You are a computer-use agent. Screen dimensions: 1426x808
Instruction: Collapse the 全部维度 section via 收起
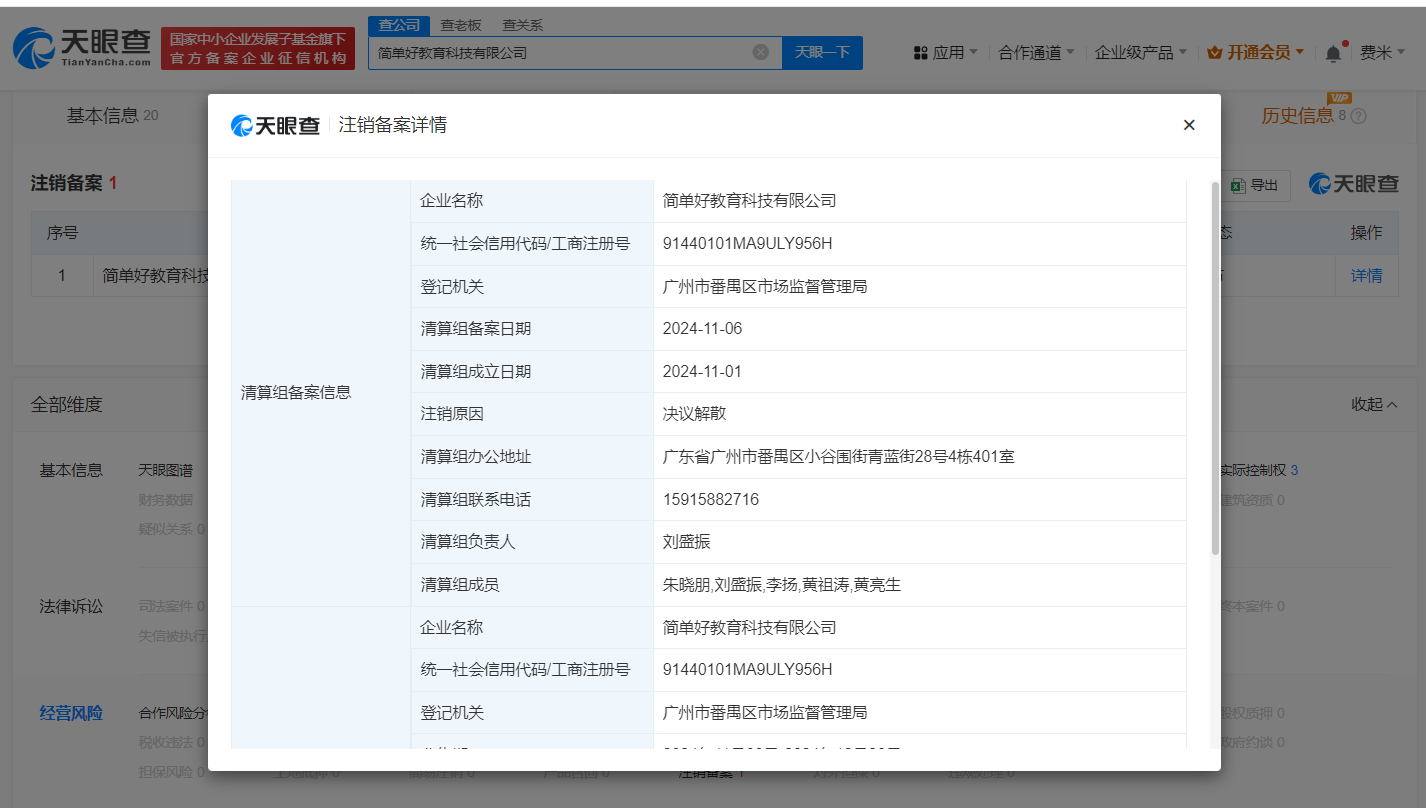tap(1374, 404)
